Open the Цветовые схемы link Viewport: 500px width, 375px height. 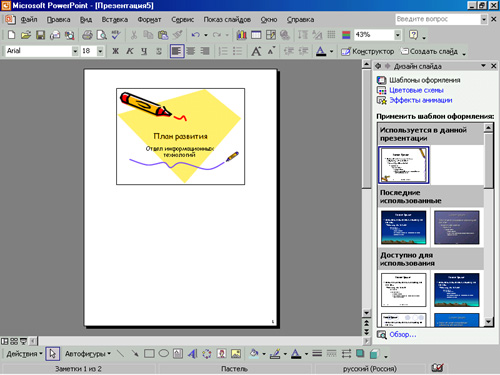[x=416, y=90]
